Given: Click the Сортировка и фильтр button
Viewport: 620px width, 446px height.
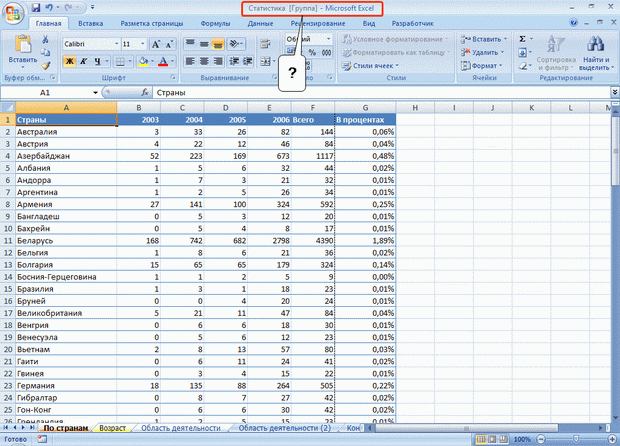Looking at the screenshot, I should pyautogui.click(x=556, y=53).
